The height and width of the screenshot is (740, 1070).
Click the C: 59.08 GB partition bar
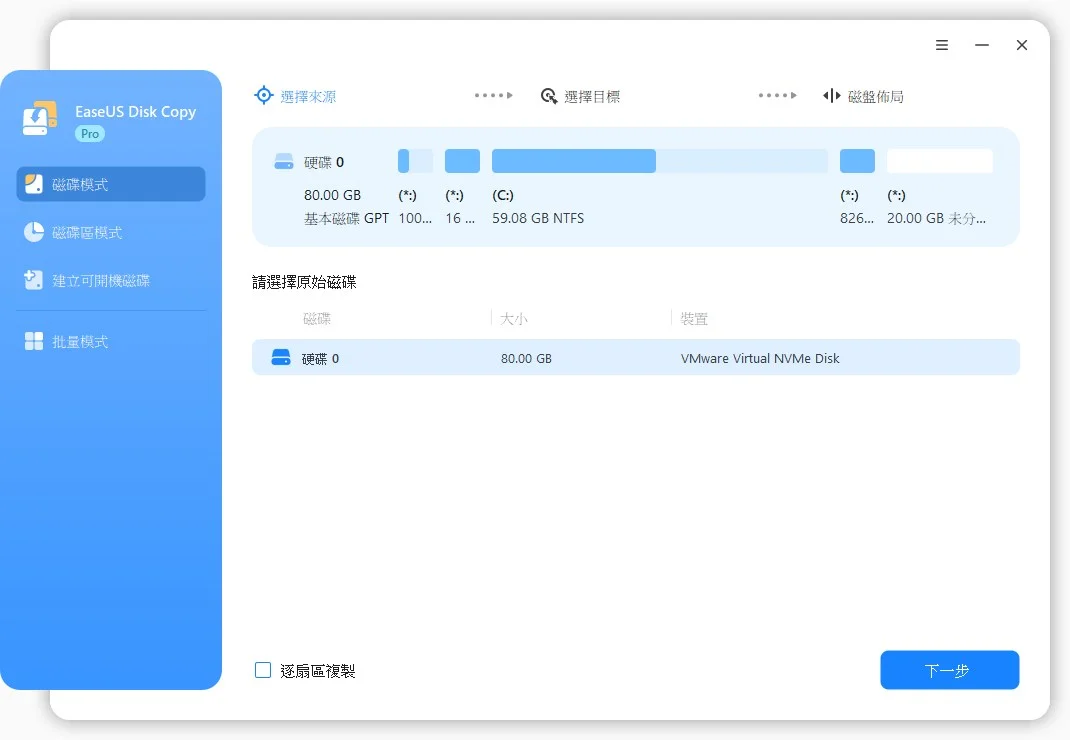pyautogui.click(x=659, y=161)
